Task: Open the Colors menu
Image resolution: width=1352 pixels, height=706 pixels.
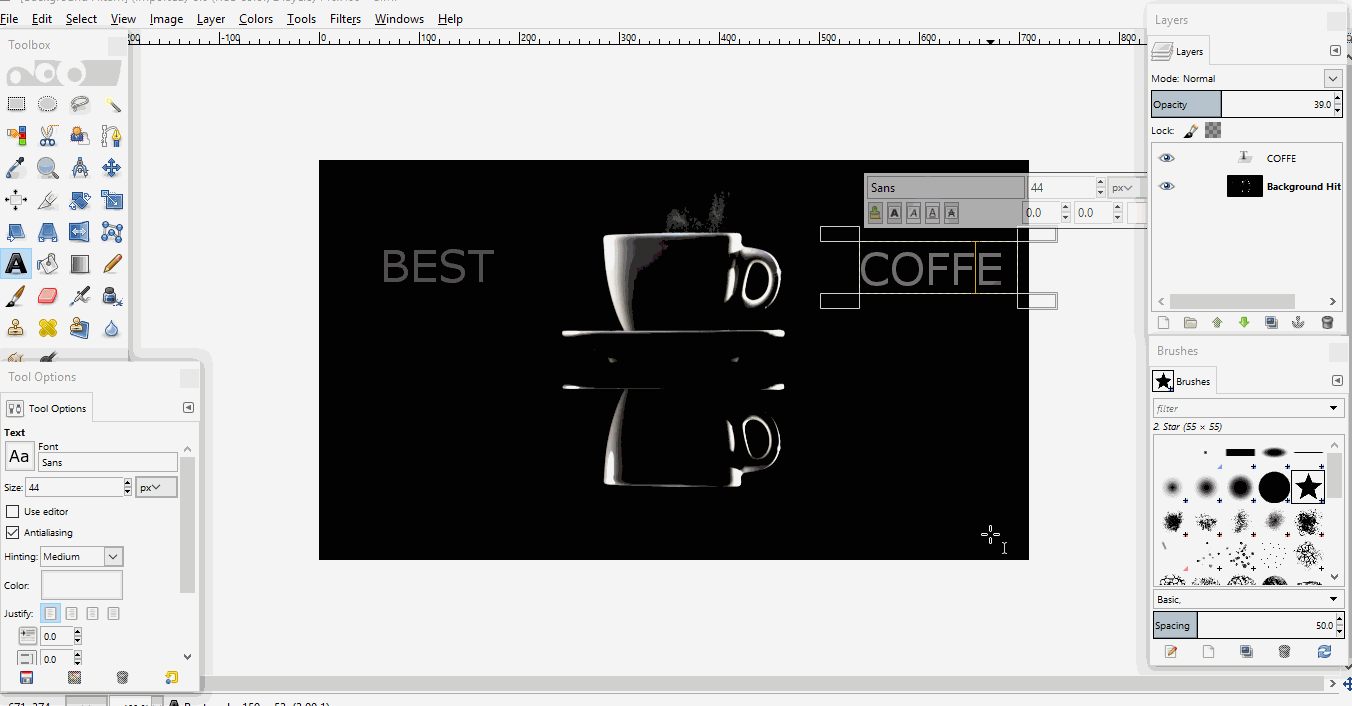Action: [x=256, y=19]
